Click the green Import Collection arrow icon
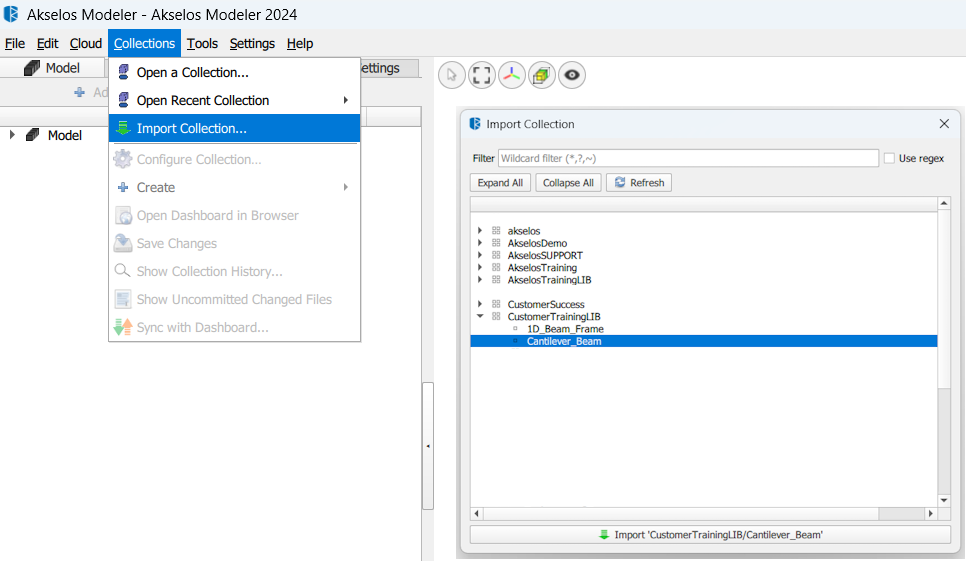This screenshot has width=966, height=561. pos(123,128)
